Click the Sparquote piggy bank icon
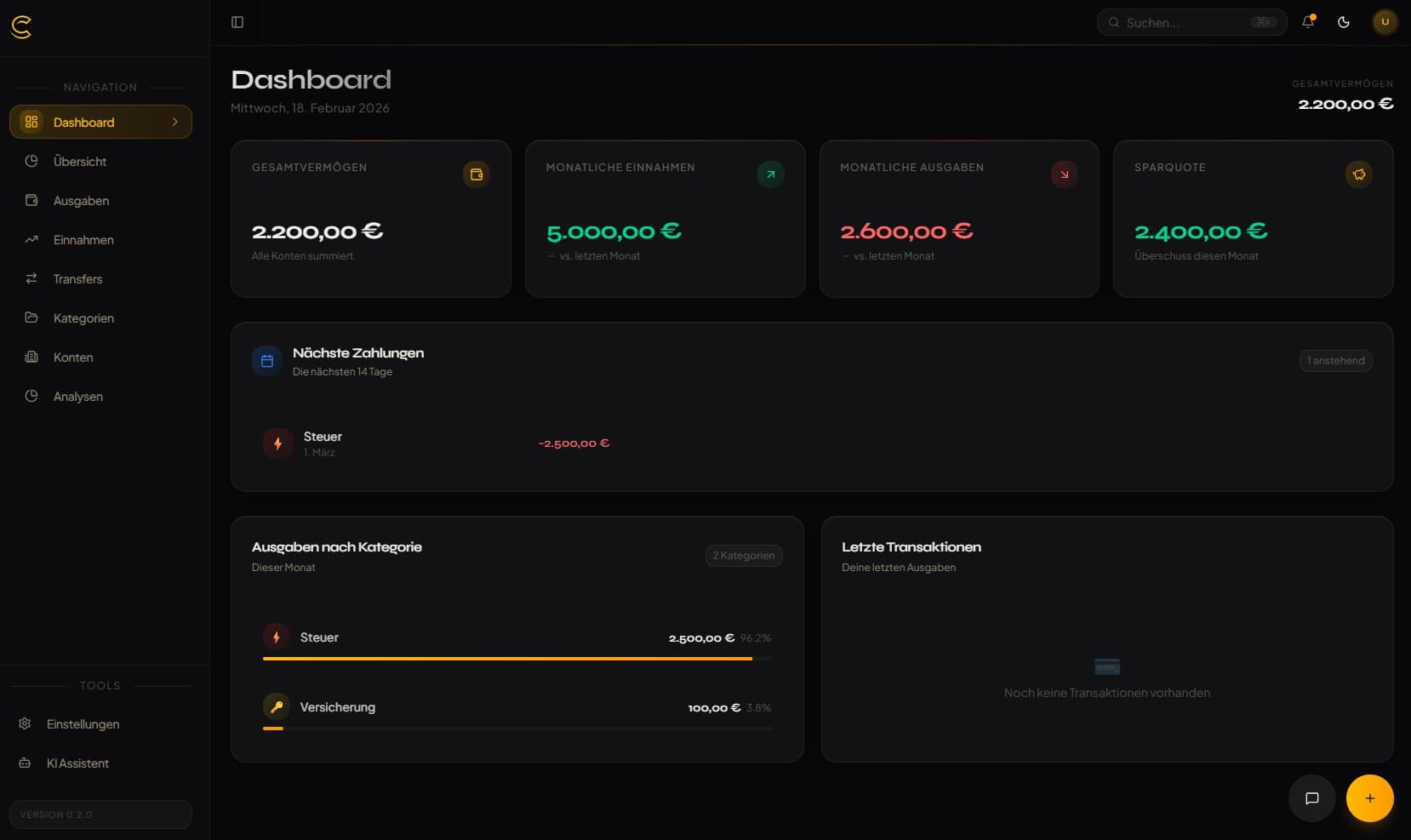The height and width of the screenshot is (840, 1411). [1357, 174]
